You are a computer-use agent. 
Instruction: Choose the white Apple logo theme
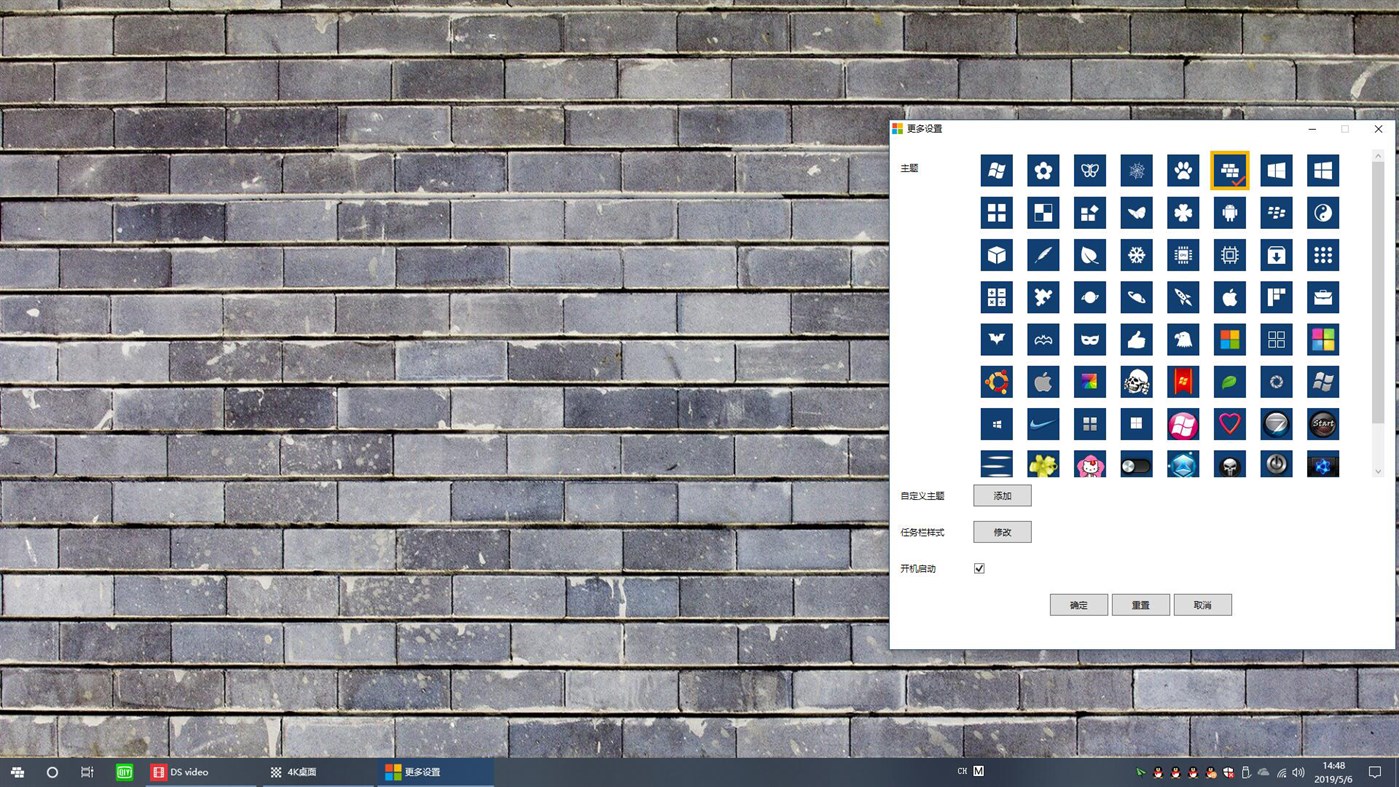(x=1229, y=296)
